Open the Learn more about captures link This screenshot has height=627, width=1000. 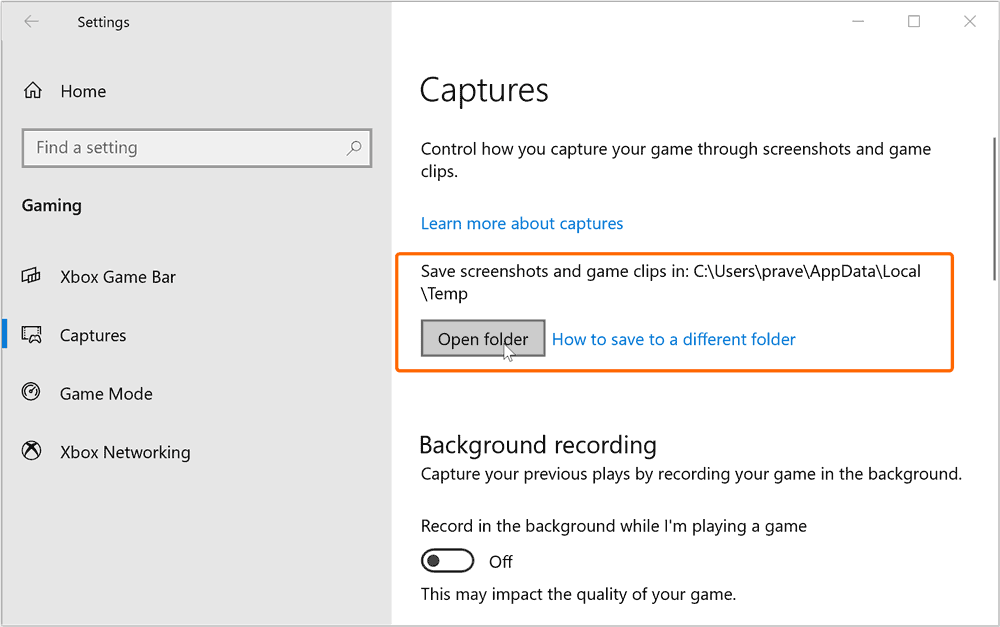click(522, 223)
